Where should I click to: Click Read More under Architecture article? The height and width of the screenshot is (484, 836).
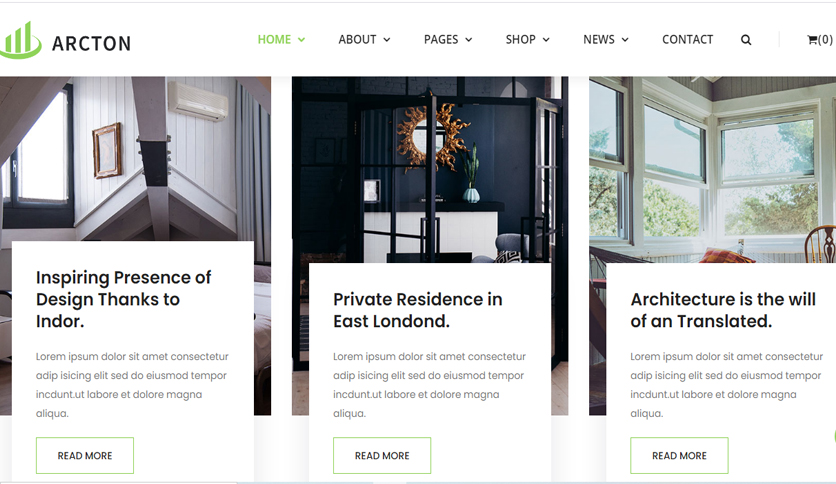[x=679, y=456]
